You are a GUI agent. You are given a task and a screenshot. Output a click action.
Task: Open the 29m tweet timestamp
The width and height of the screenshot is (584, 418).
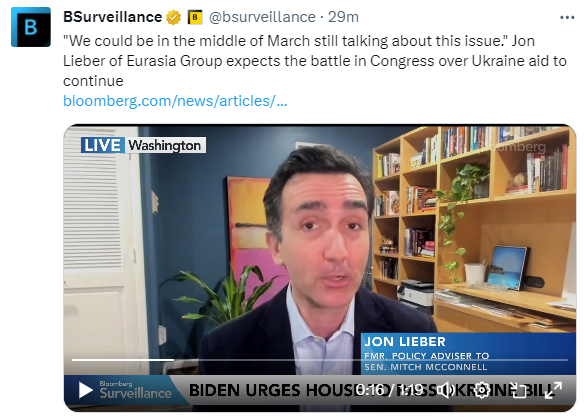(x=343, y=17)
